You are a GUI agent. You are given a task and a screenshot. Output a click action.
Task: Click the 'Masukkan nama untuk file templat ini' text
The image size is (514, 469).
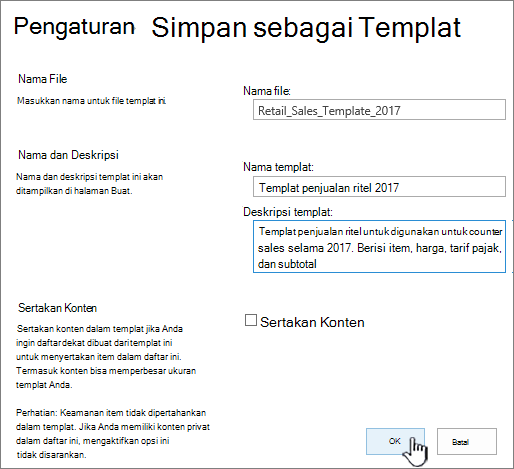(91, 101)
